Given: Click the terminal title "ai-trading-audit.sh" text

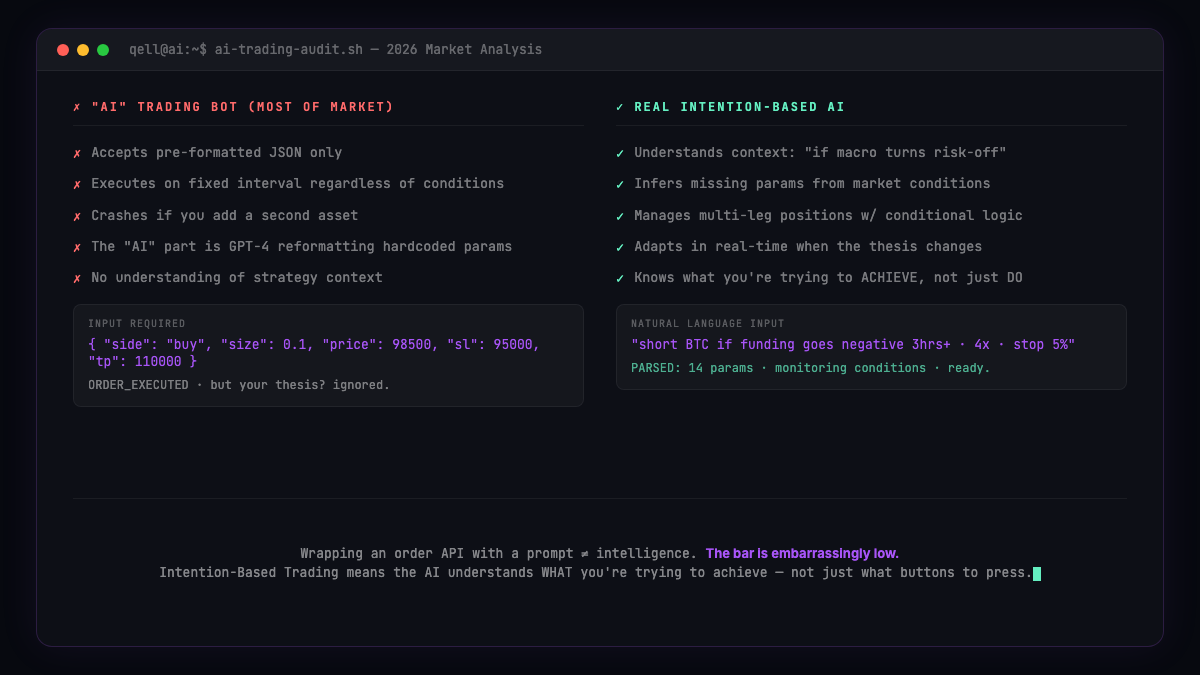Looking at the screenshot, I should 288,49.
